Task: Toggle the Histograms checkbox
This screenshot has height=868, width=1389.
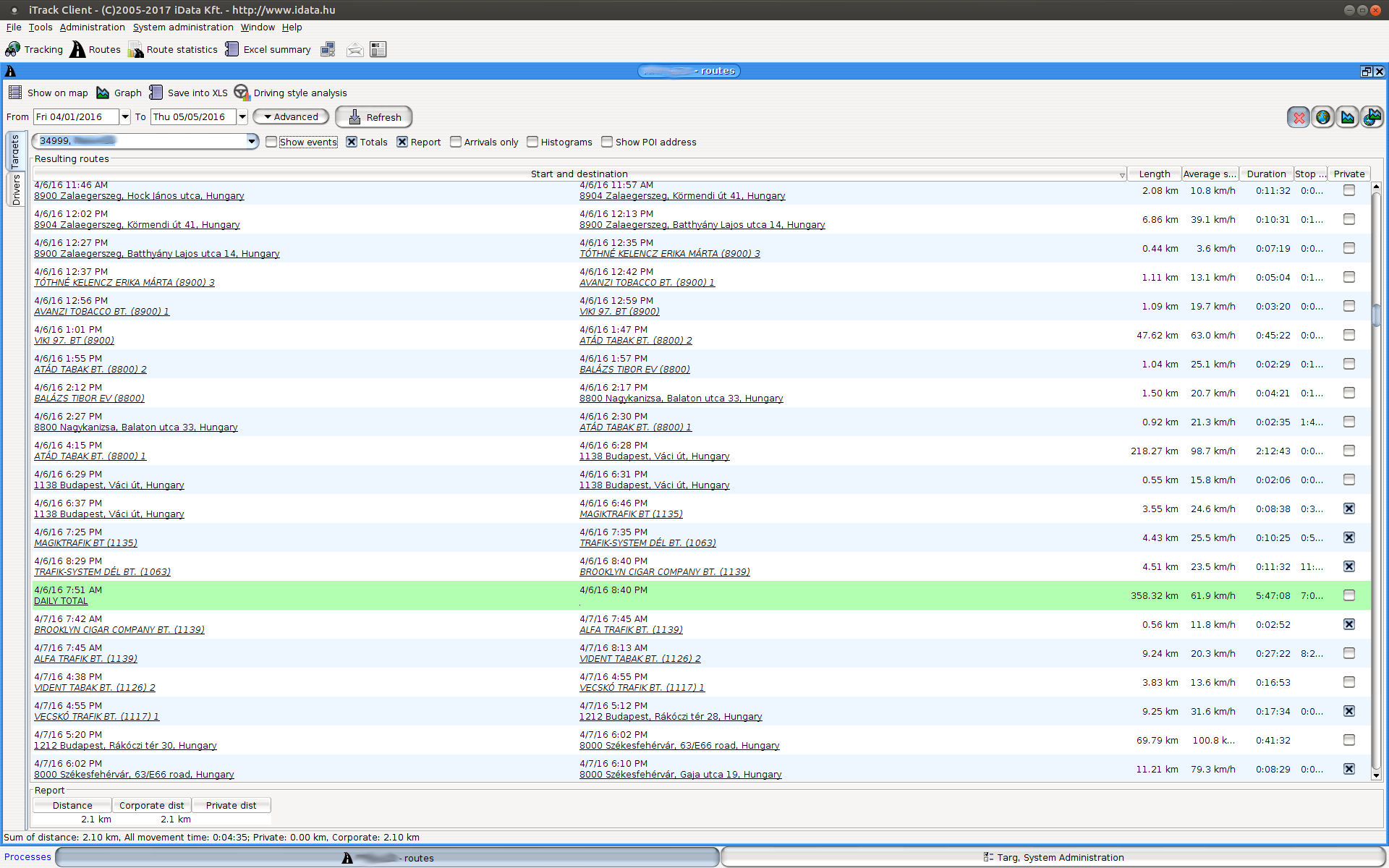Action: coord(532,142)
